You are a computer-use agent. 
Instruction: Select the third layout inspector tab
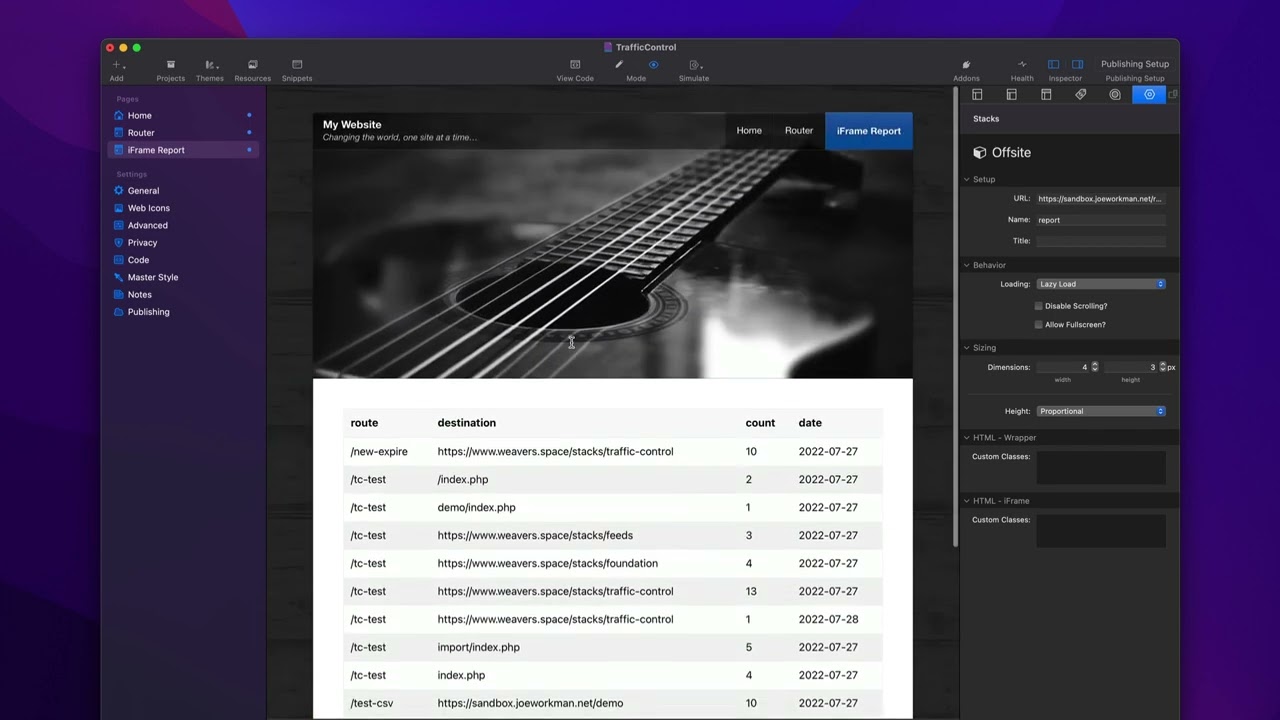click(x=1046, y=94)
